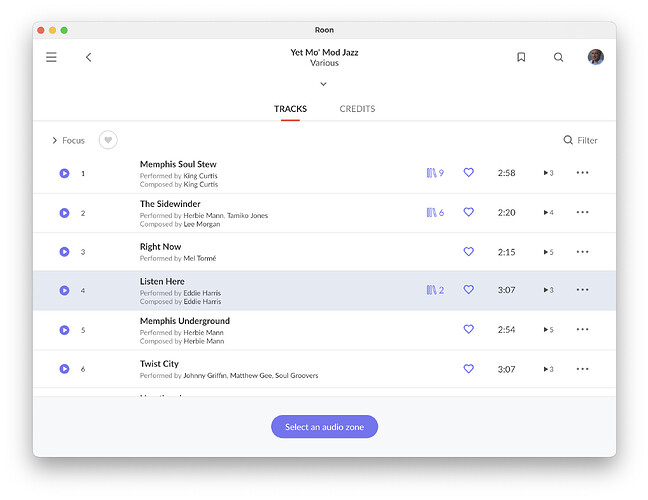Expand album details chevron below title
This screenshot has height=500, width=648.
[323, 84]
